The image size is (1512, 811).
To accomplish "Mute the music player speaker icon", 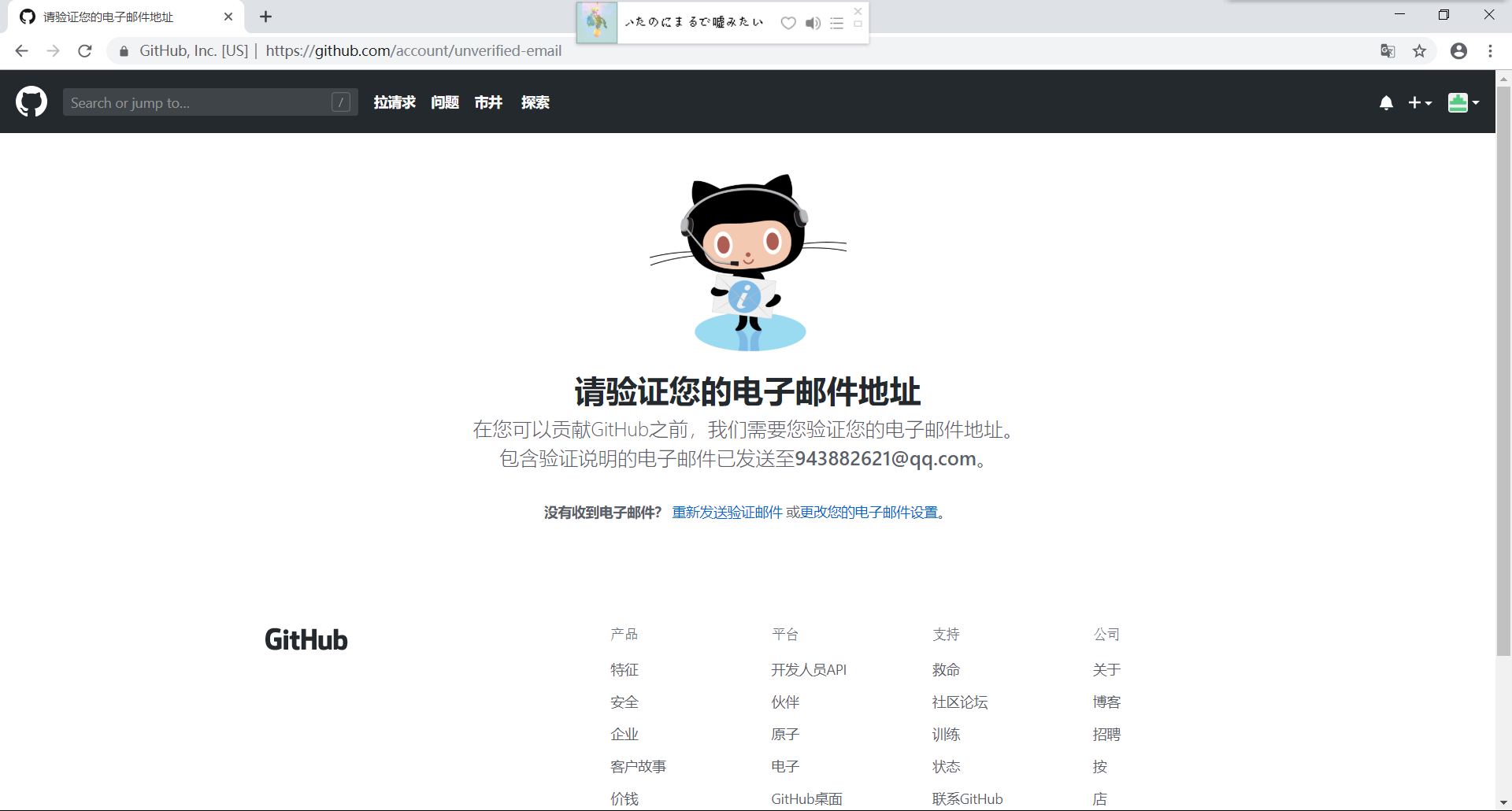I will [813, 23].
